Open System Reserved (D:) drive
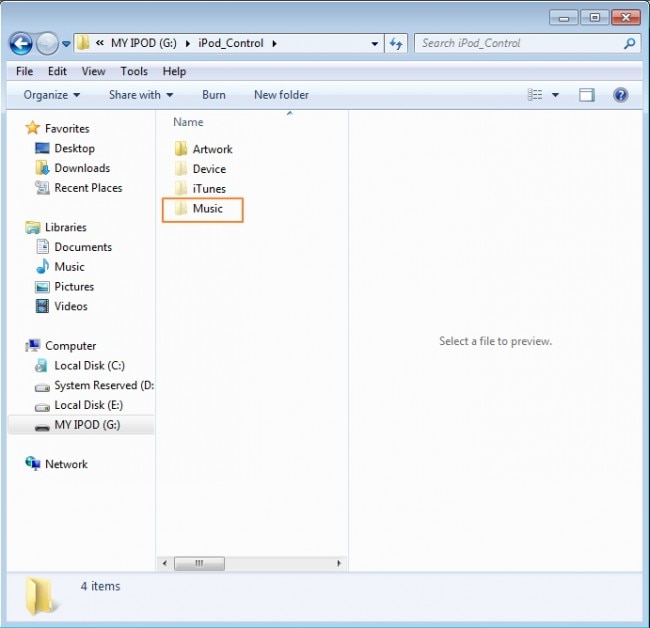Image resolution: width=650 pixels, height=628 pixels. click(94, 386)
